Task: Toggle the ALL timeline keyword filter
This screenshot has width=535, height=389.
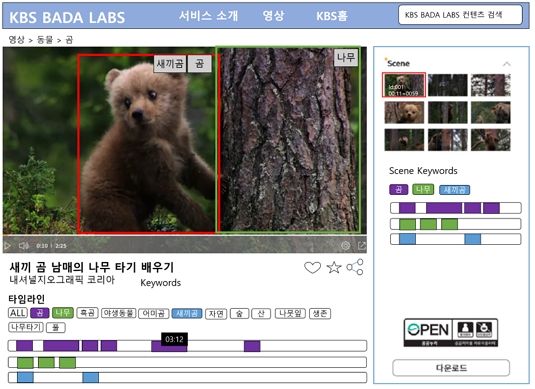Action: pyautogui.click(x=18, y=313)
